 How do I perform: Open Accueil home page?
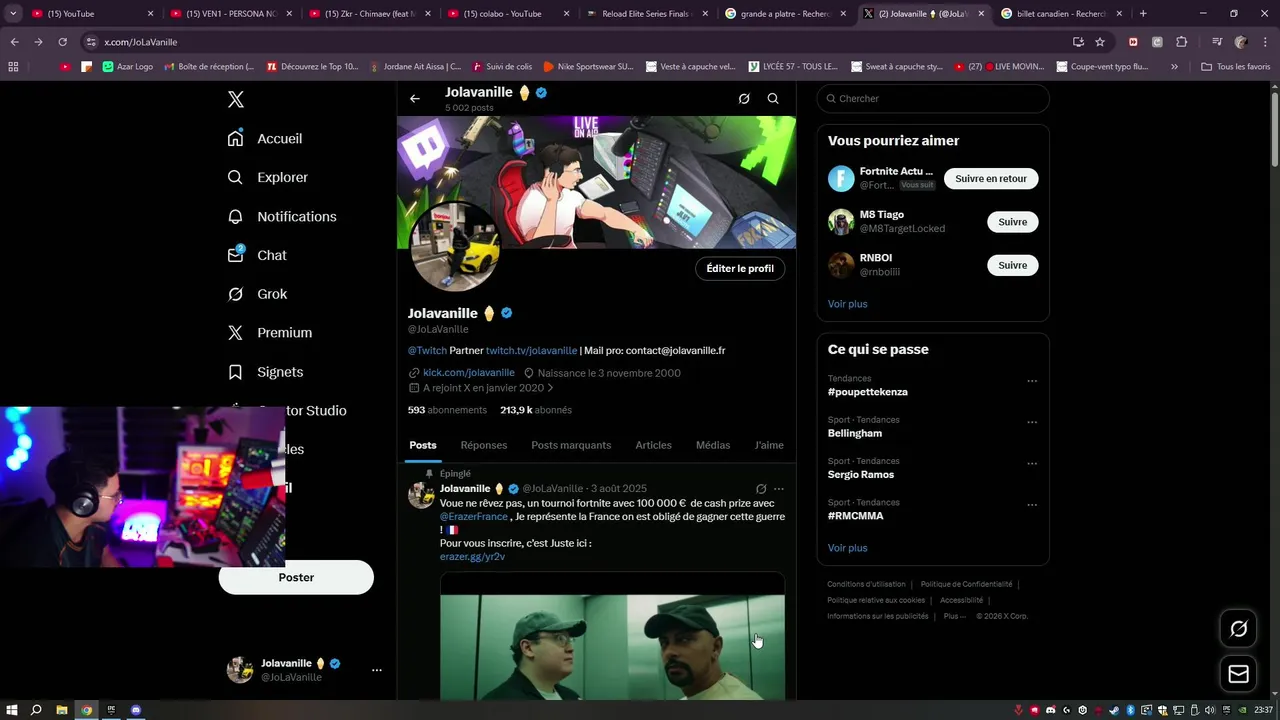(266, 139)
